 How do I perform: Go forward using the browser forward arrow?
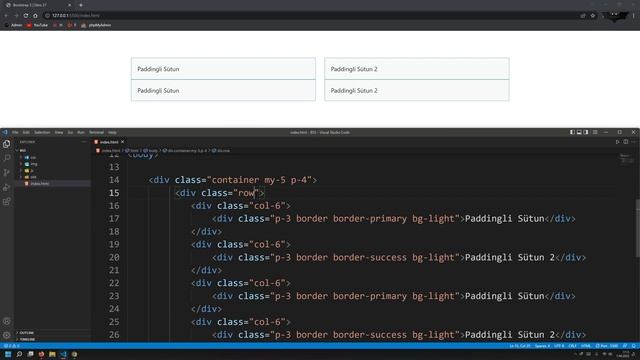[x=16, y=16]
